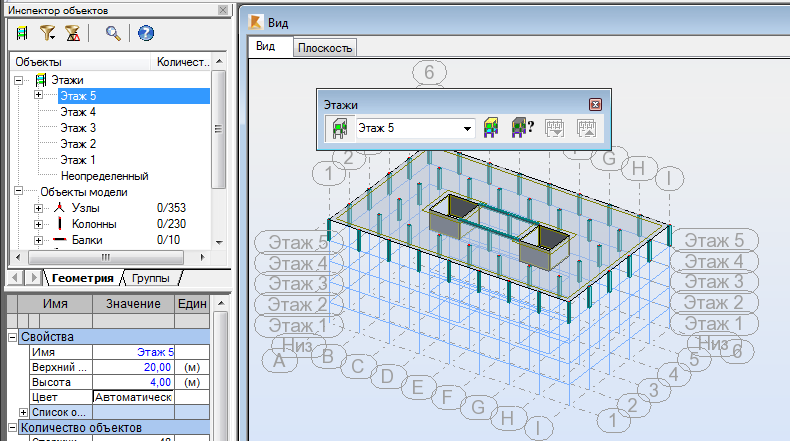Expand the Этаж 5 tree node
This screenshot has width=790, height=441.
[38, 95]
